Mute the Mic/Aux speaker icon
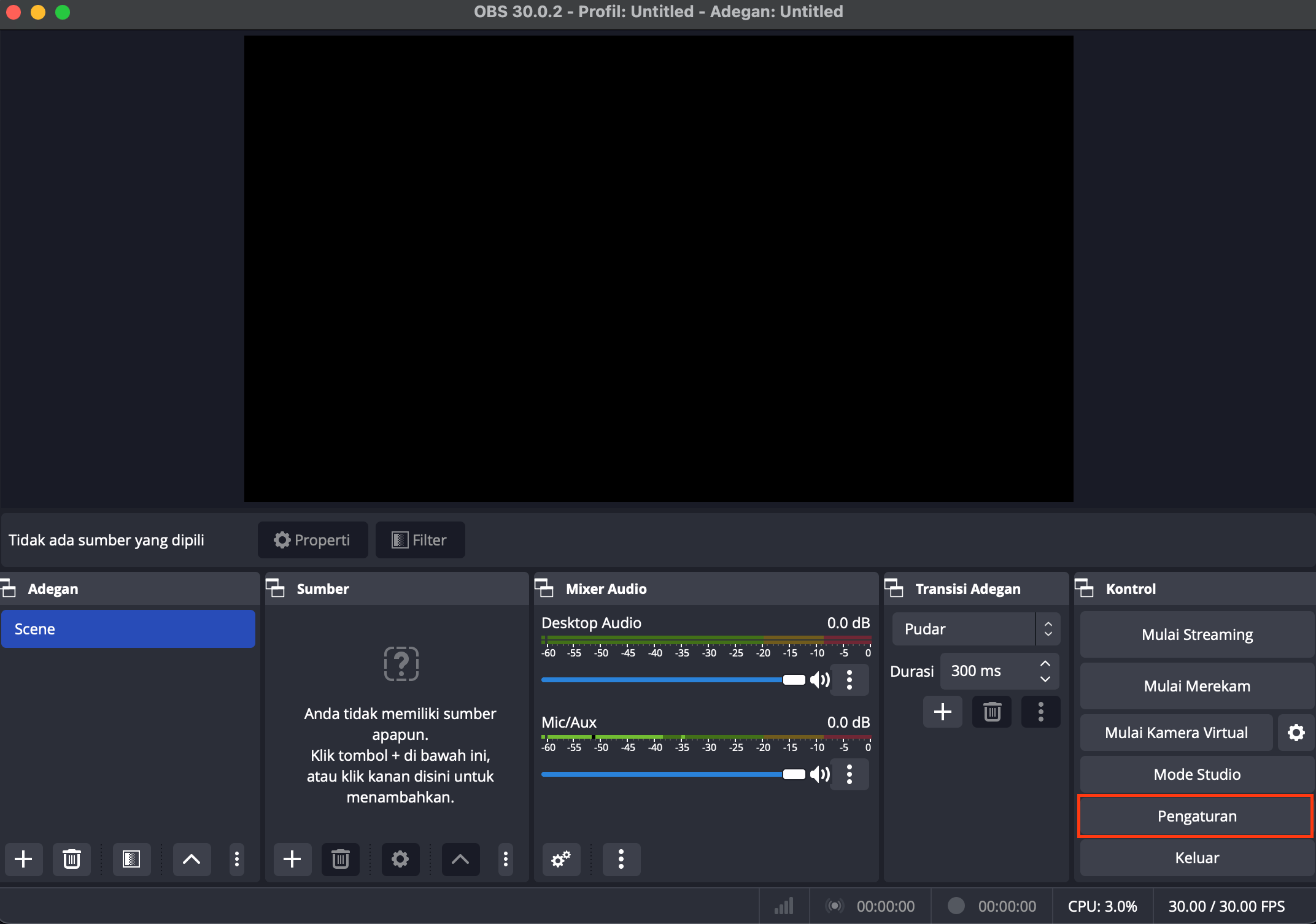1316x924 pixels. pyautogui.click(x=819, y=774)
